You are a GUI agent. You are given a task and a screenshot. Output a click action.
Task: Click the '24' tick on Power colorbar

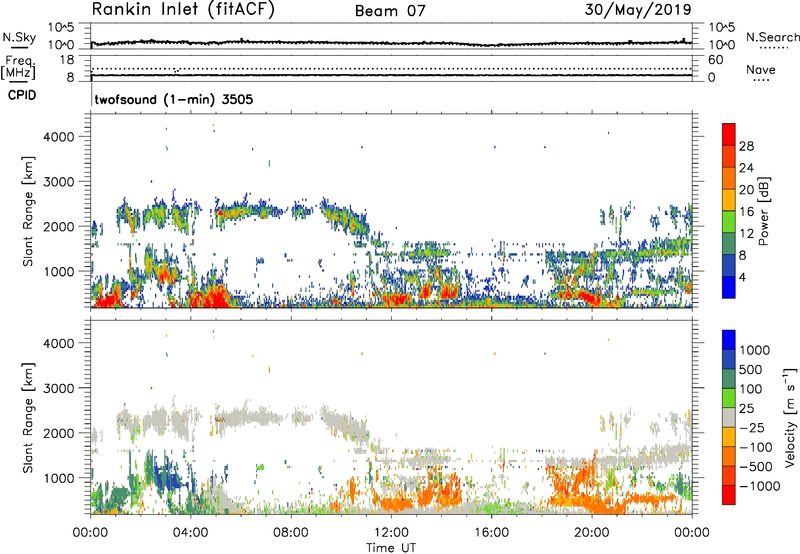[746, 168]
